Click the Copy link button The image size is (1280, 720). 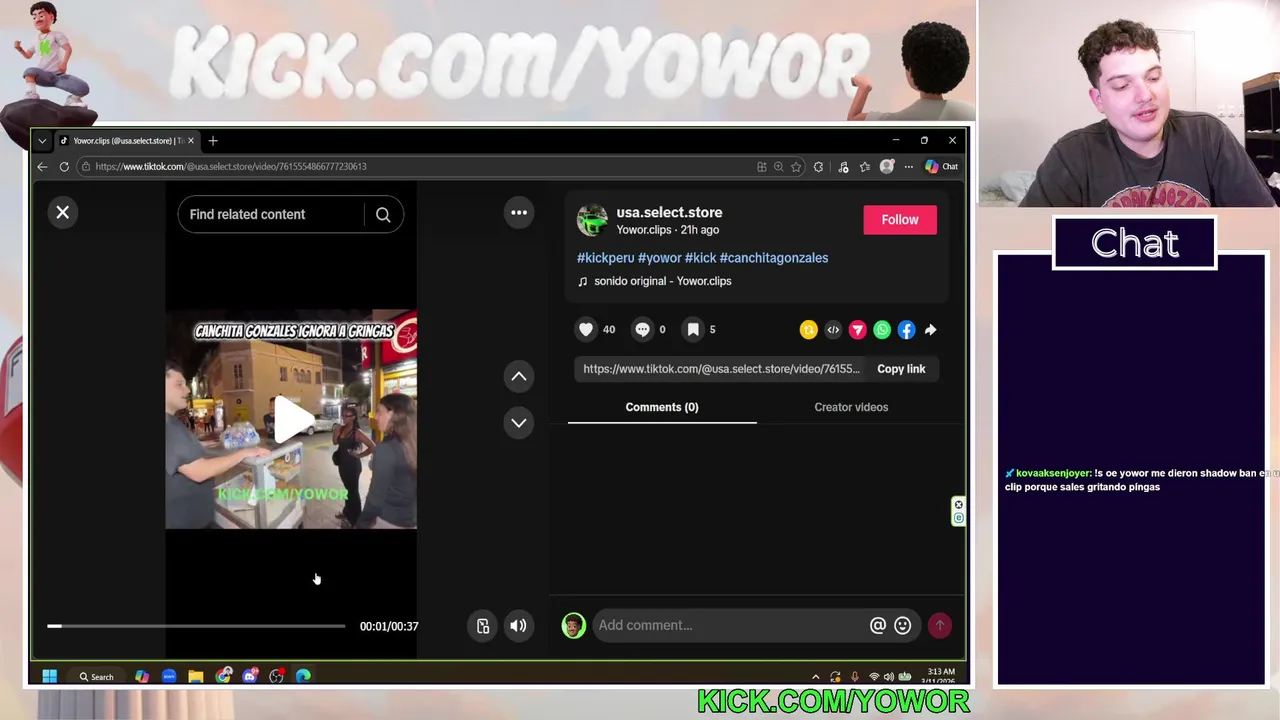(901, 369)
